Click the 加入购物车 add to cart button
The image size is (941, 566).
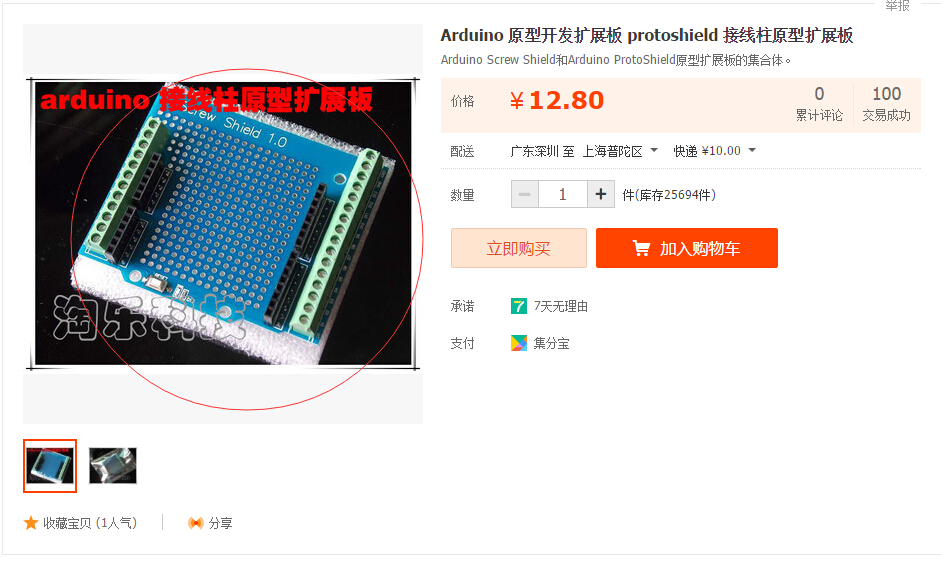point(687,248)
